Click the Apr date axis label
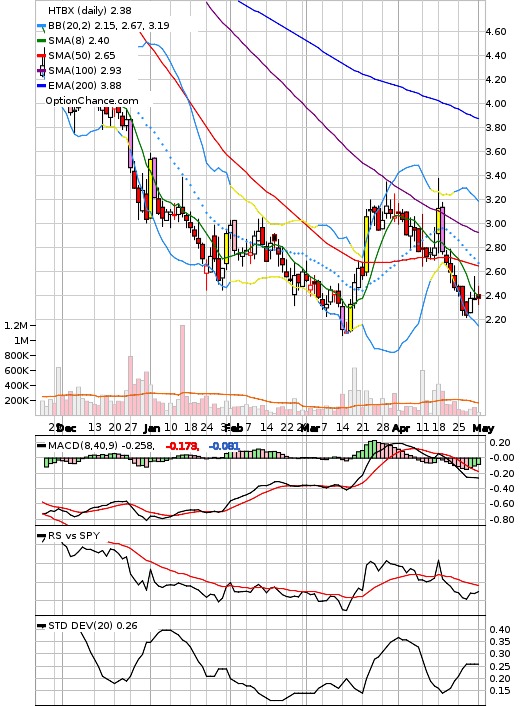 click(x=400, y=428)
